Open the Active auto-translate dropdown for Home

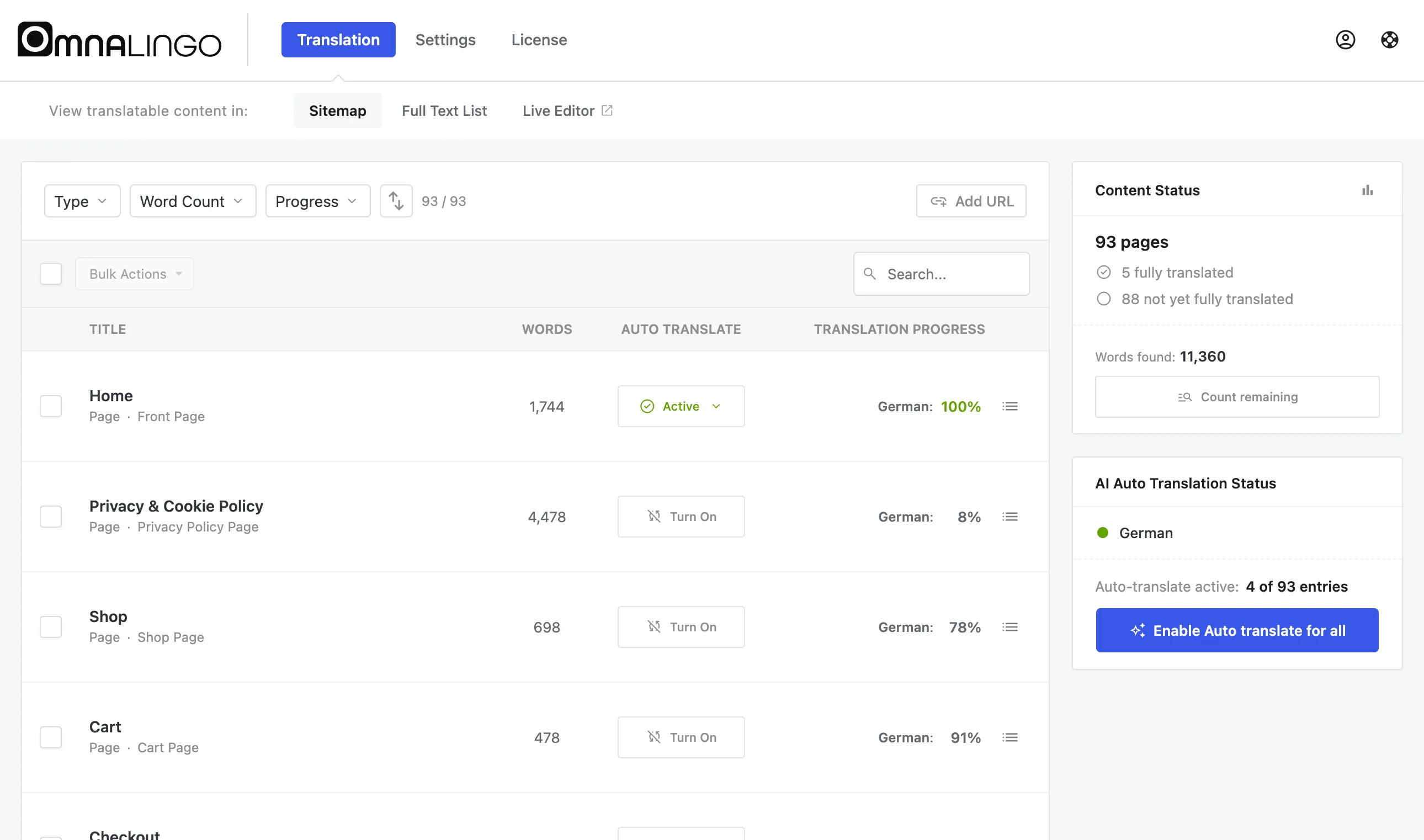pyautogui.click(x=682, y=406)
